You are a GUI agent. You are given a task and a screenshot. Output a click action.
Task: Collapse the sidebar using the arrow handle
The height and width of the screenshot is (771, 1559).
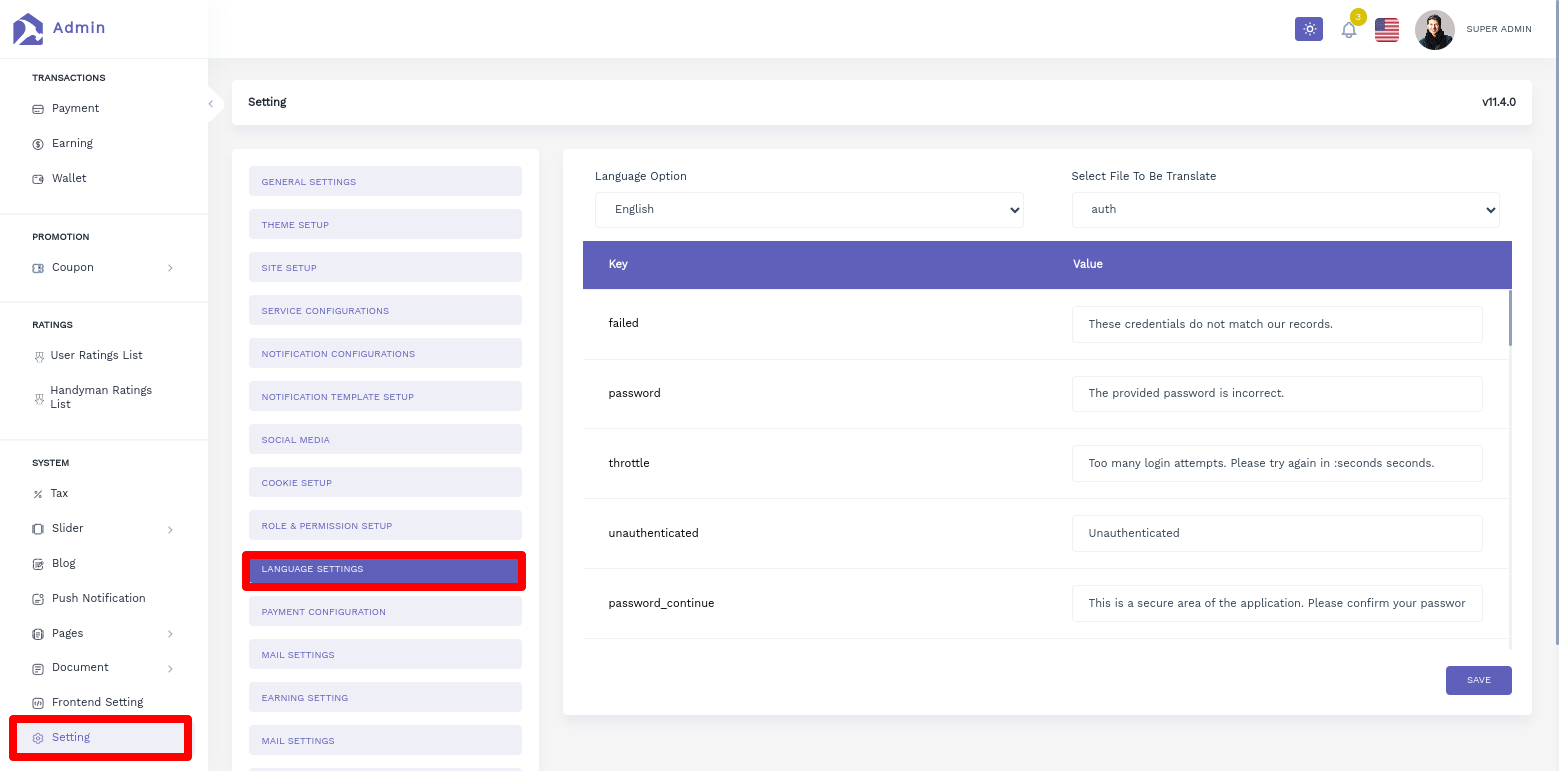[211, 103]
